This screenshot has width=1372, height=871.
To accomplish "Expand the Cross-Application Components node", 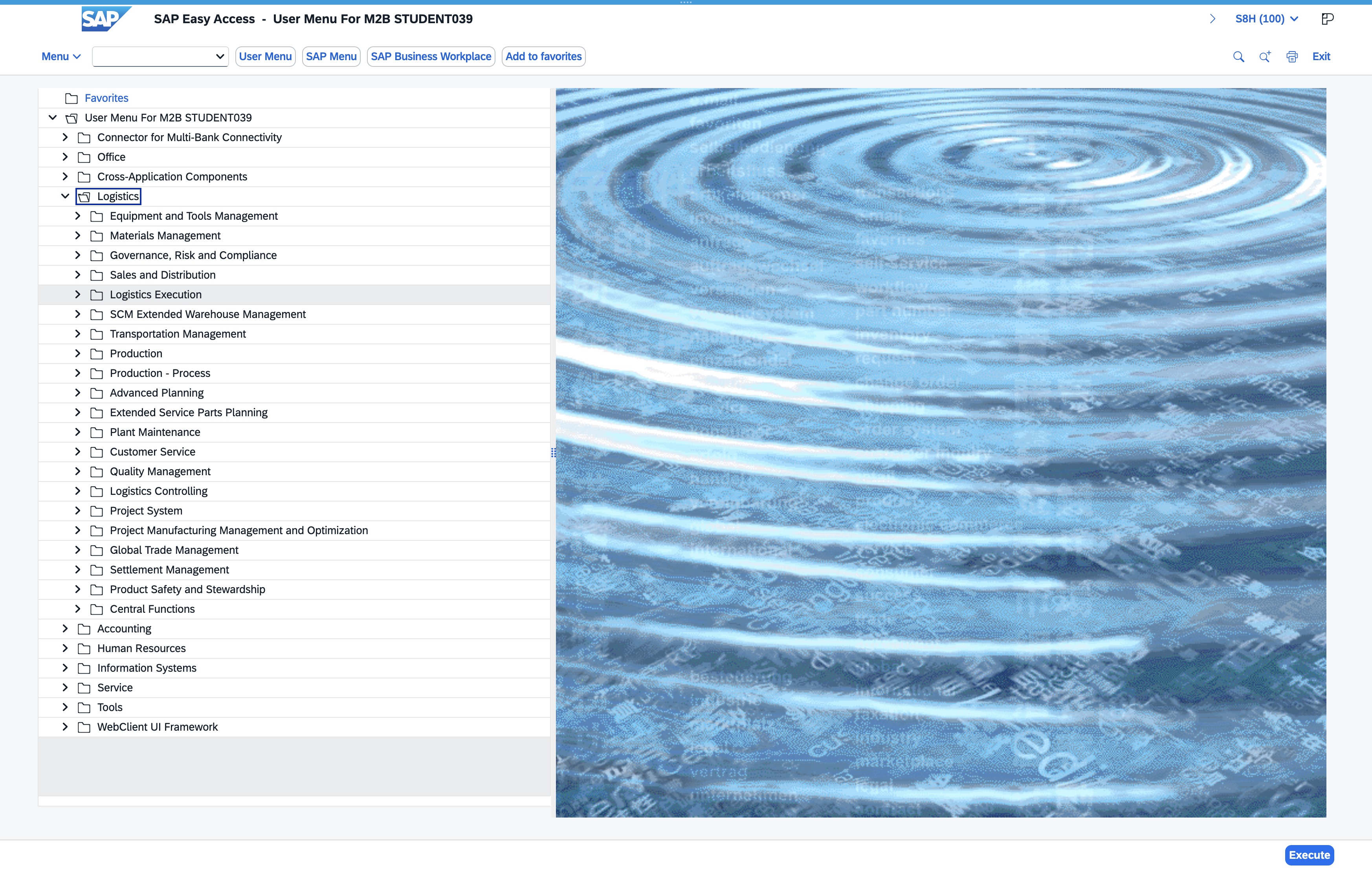I will [65, 177].
